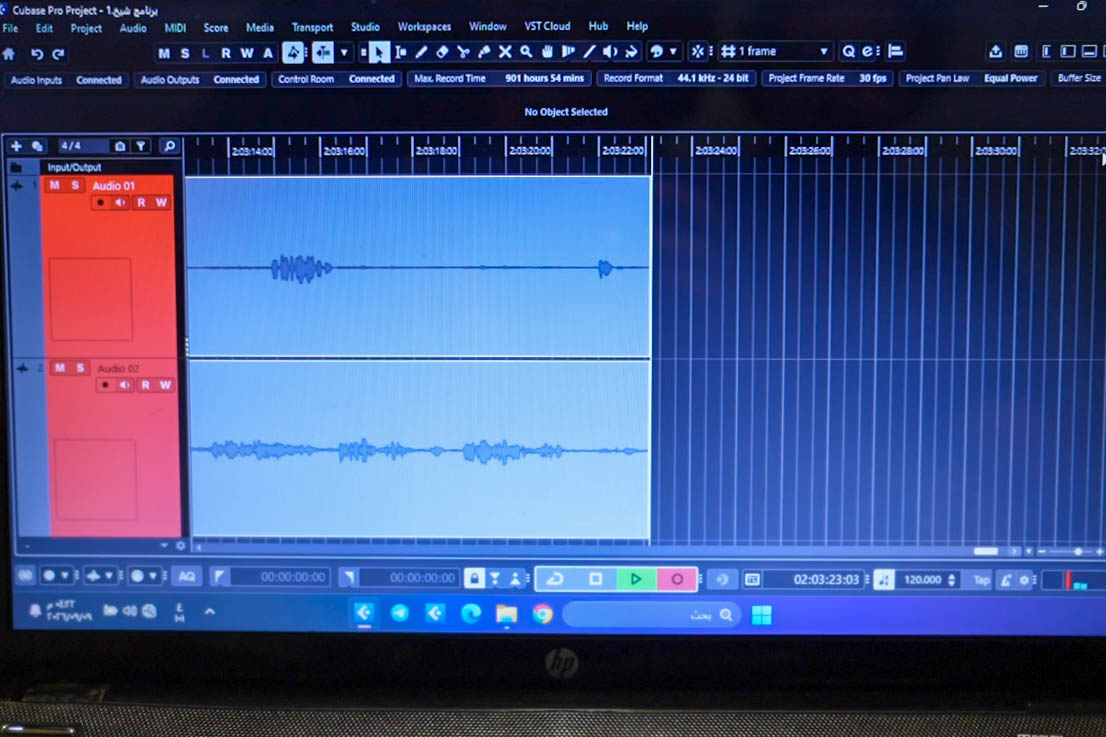Viewport: 1106px width, 737px height.
Task: Open Export Audio Mixdown icon
Action: [x=995, y=51]
